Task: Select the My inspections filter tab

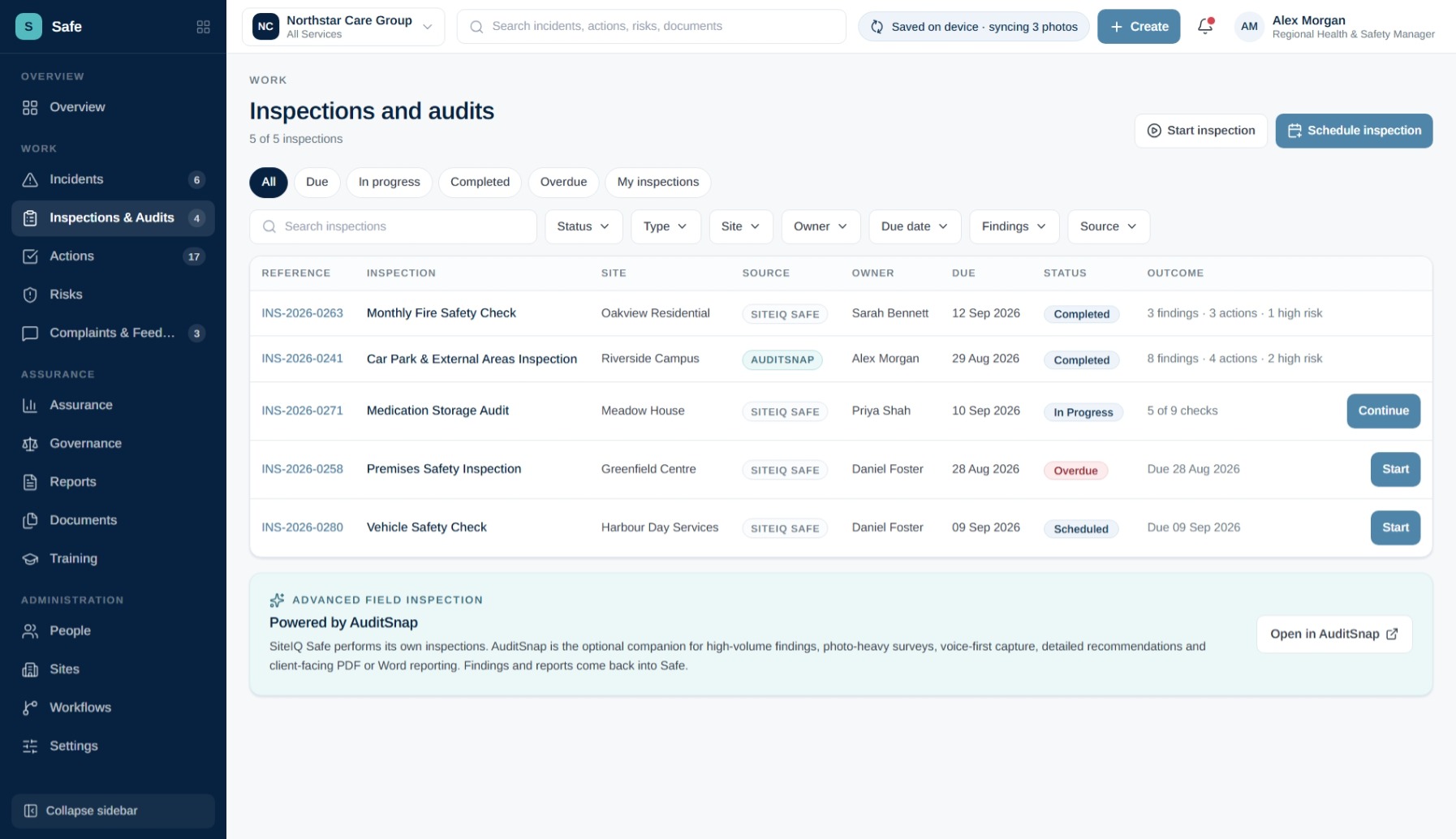Action: pyautogui.click(x=658, y=182)
